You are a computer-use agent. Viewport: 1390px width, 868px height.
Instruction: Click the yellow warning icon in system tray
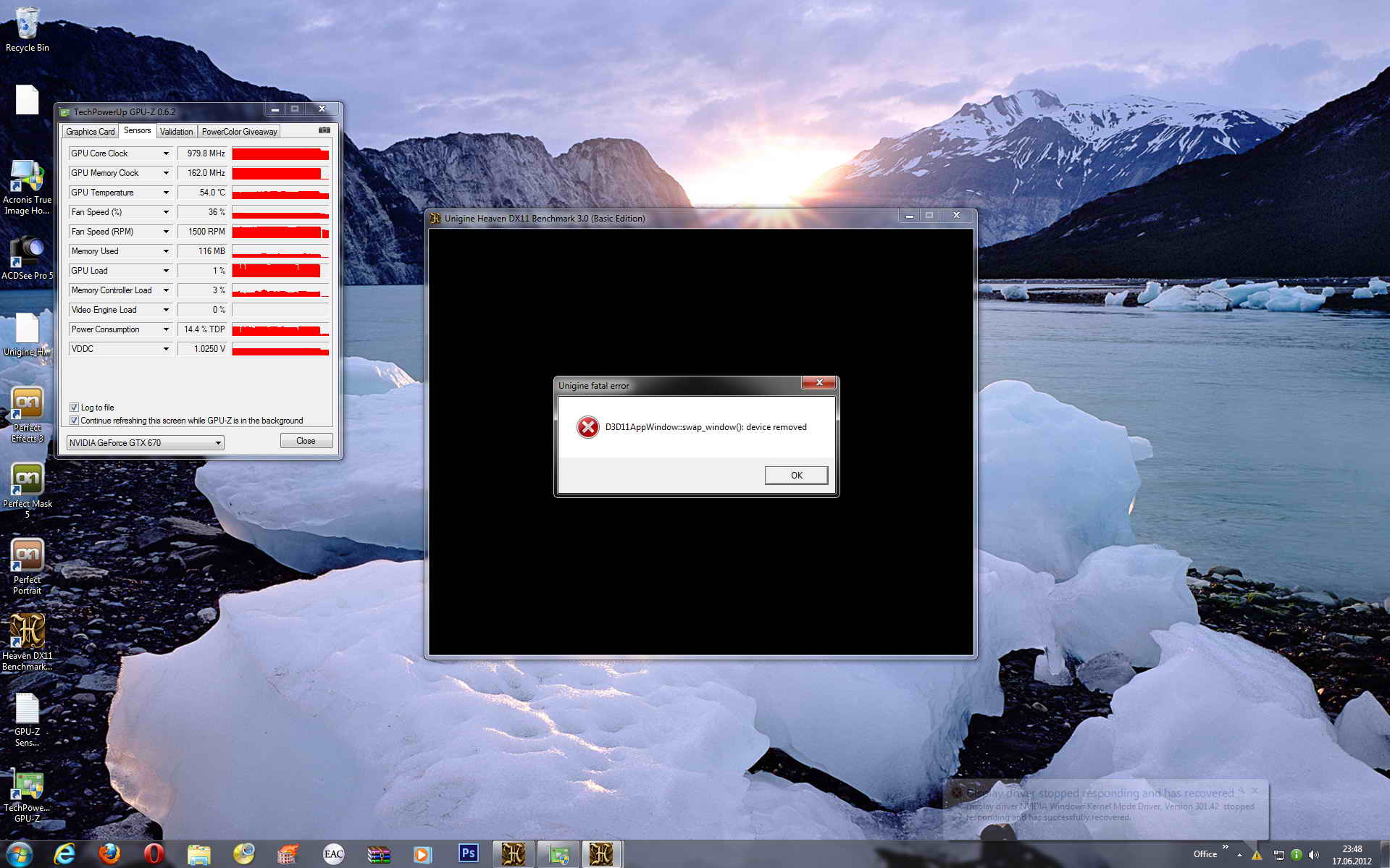tap(1257, 855)
